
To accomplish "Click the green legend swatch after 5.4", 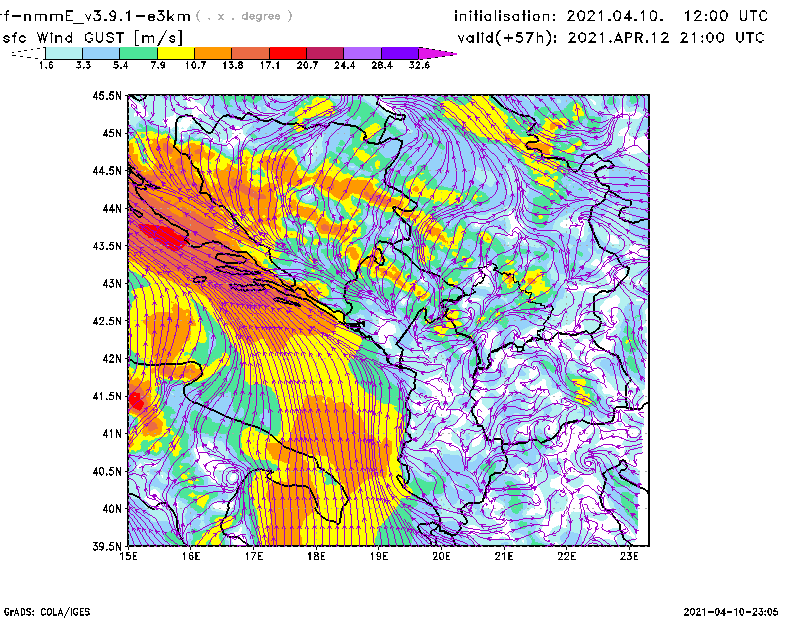I will point(138,53).
